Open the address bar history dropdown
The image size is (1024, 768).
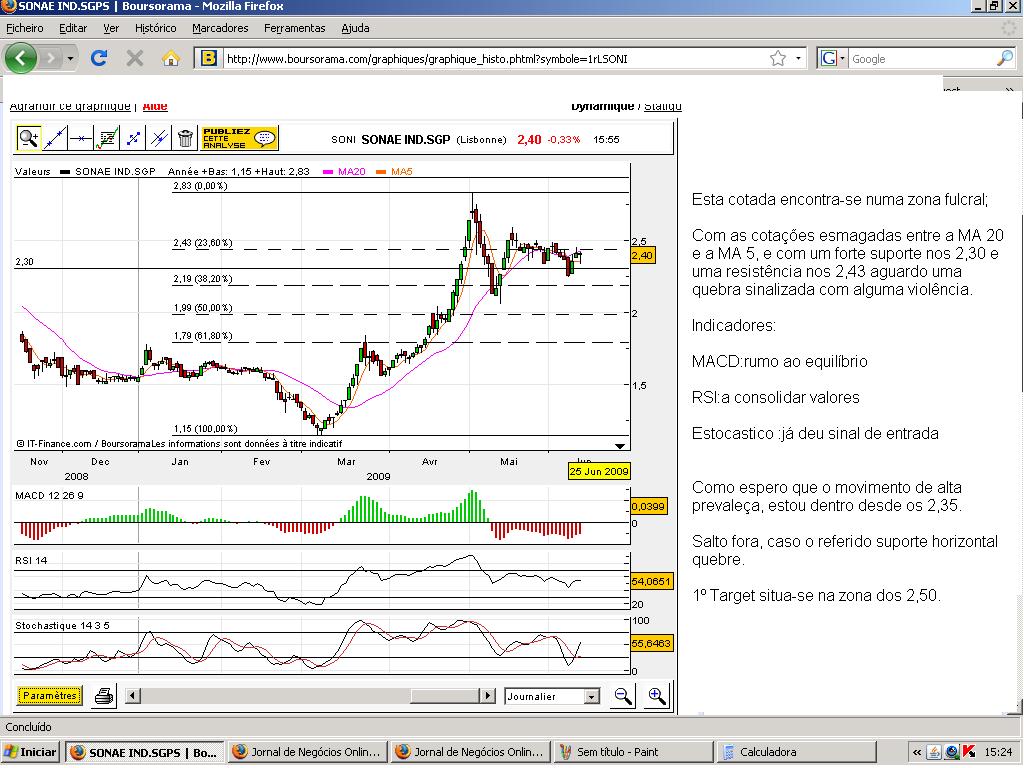click(x=798, y=59)
